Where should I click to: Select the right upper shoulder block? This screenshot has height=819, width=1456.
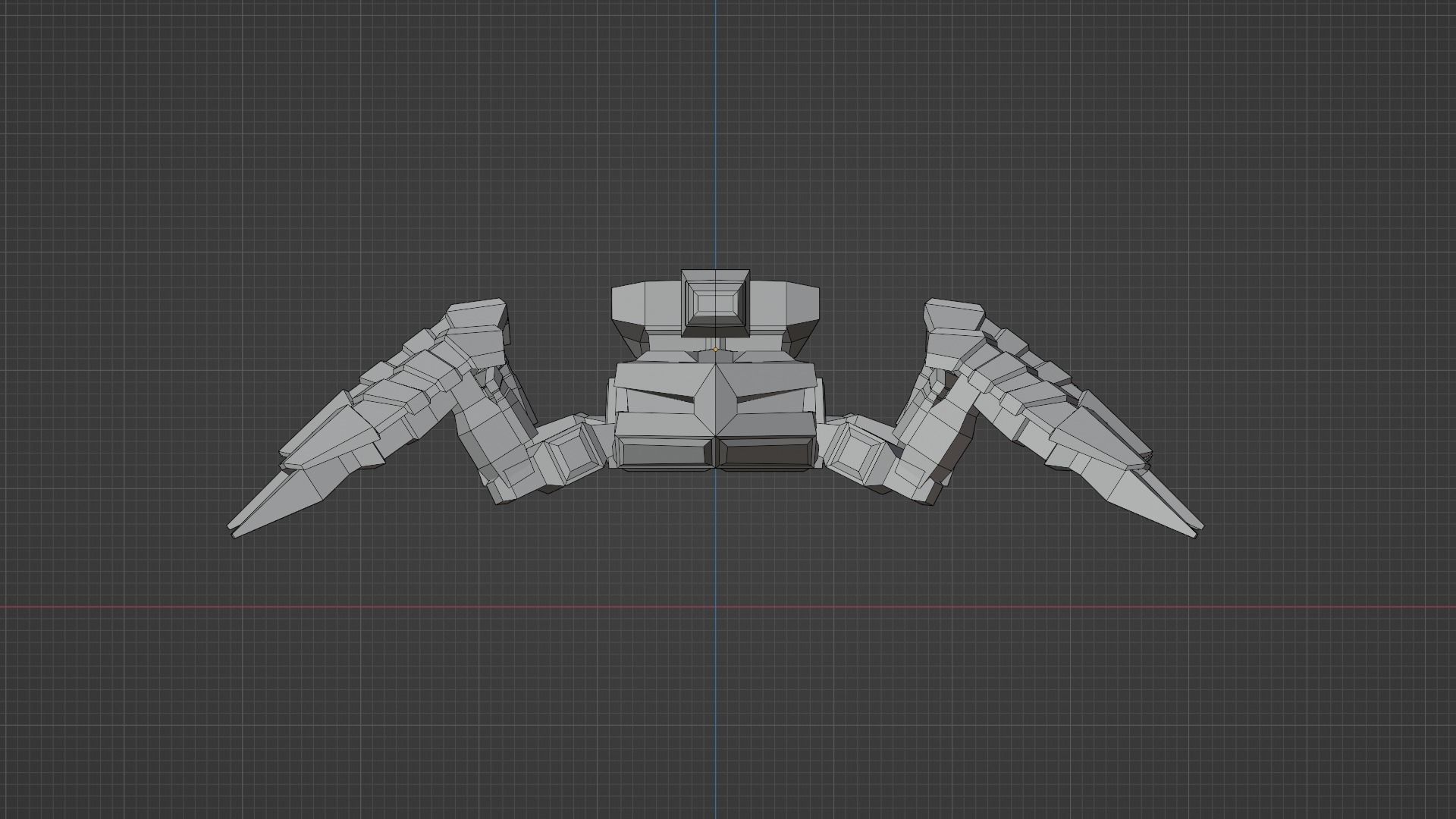tap(953, 315)
